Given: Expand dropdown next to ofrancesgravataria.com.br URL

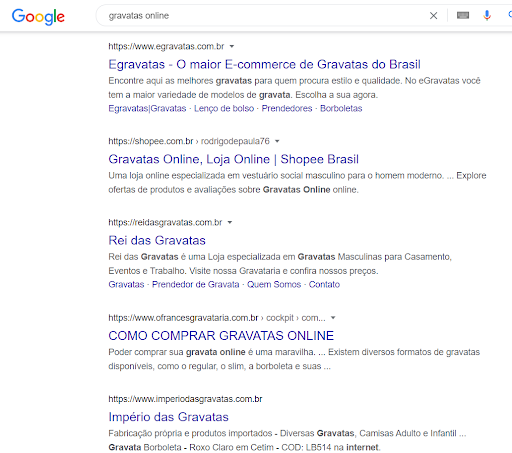Looking at the screenshot, I should coord(333,318).
